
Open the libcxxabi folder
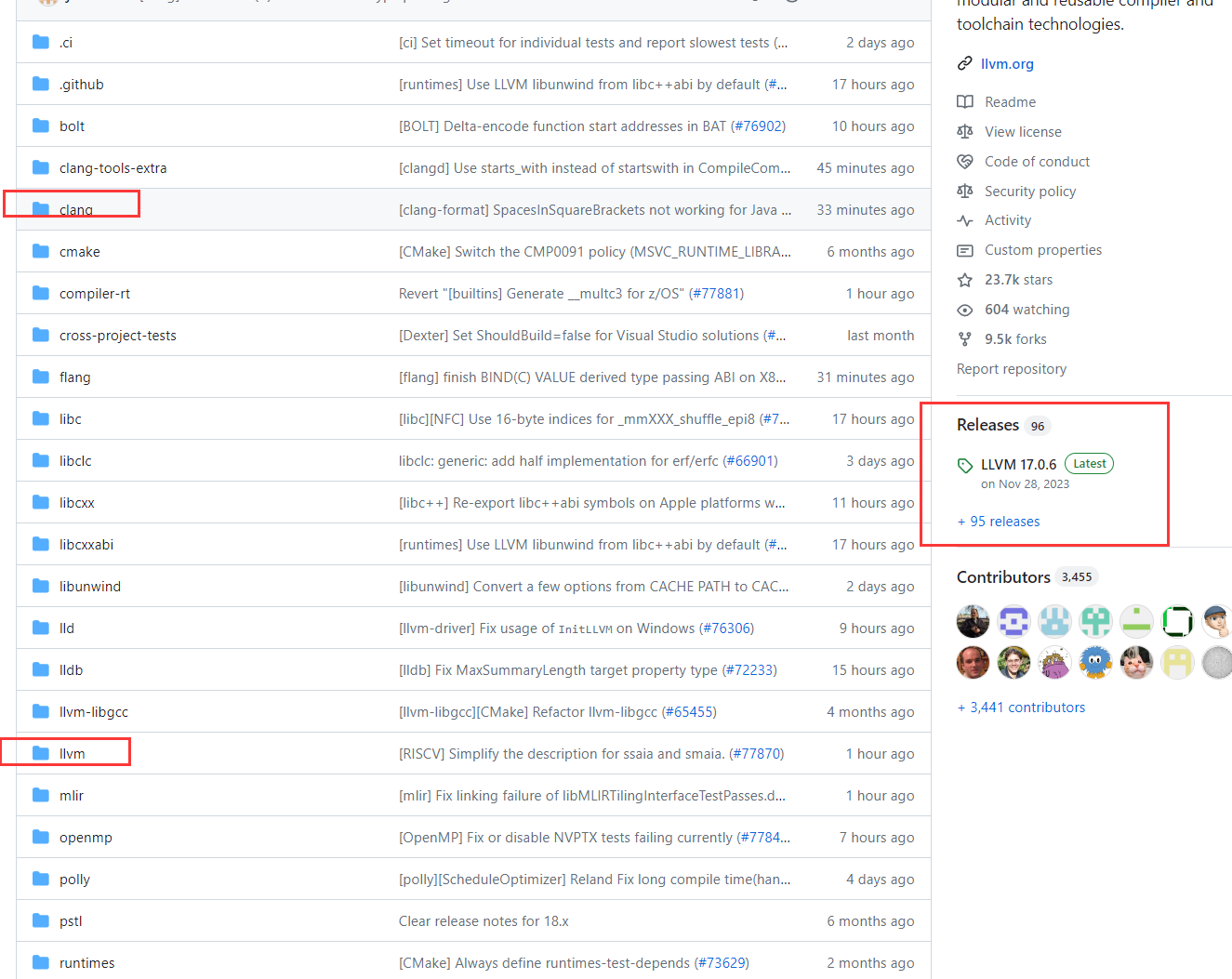86,544
